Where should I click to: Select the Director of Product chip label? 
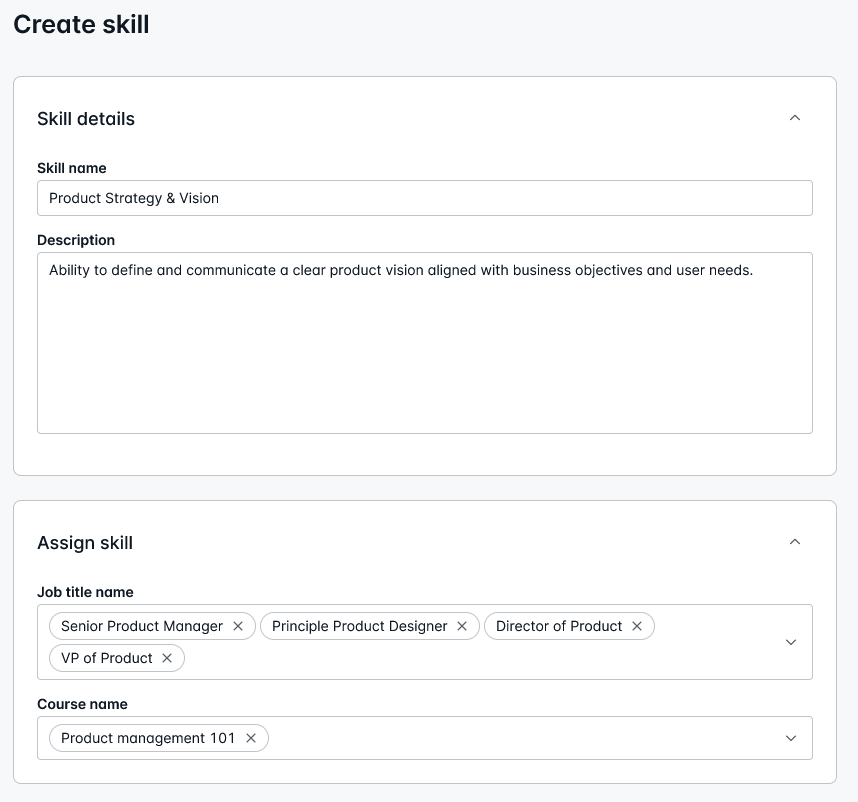[x=559, y=626]
